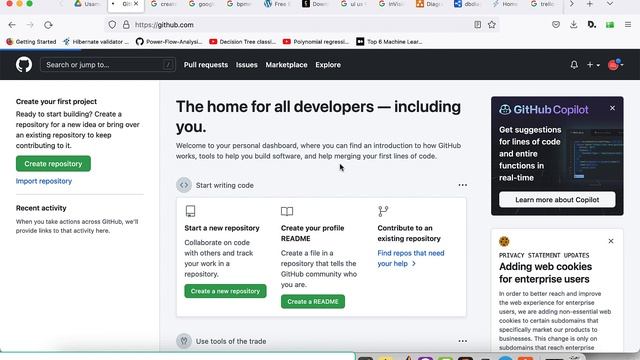Open Hibernate validator bookmark
This screenshot has width=640, height=360.
96,42
